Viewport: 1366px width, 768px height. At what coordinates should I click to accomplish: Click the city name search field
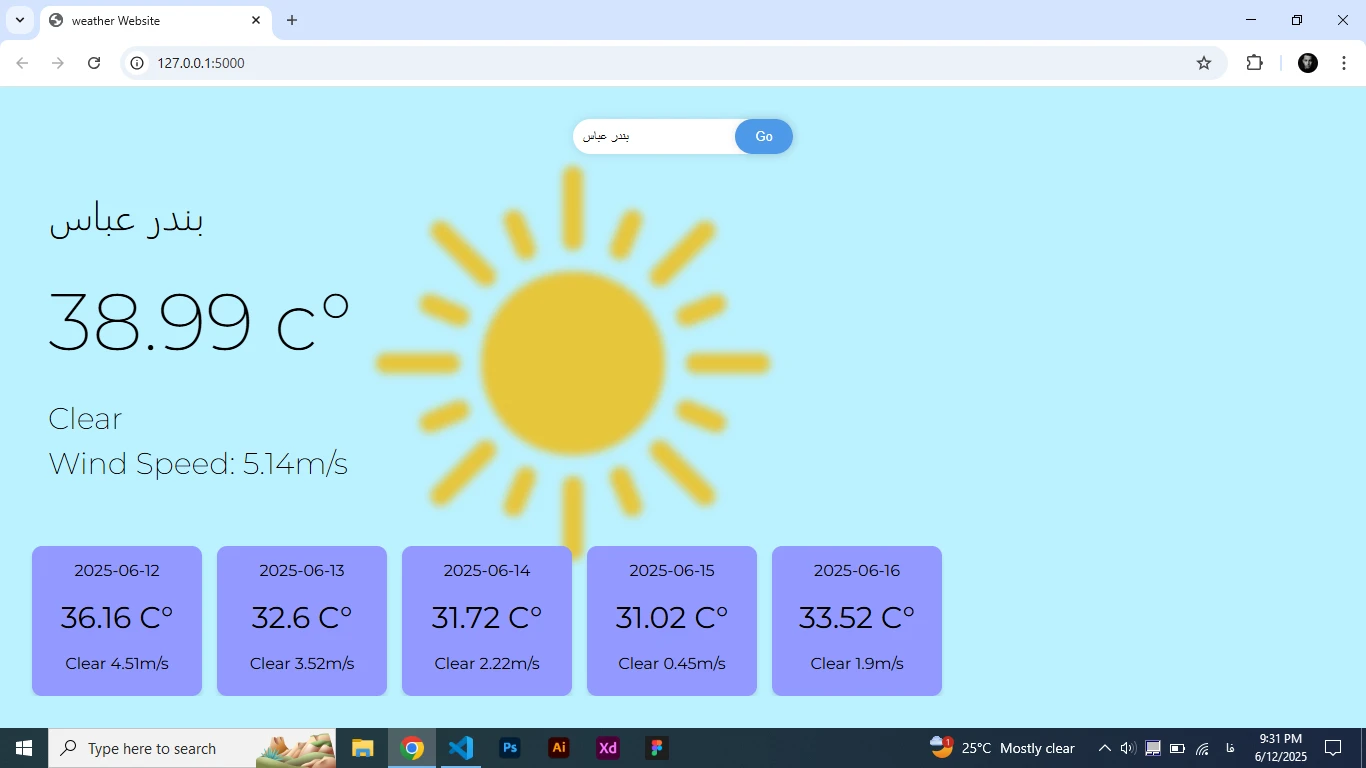click(655, 137)
